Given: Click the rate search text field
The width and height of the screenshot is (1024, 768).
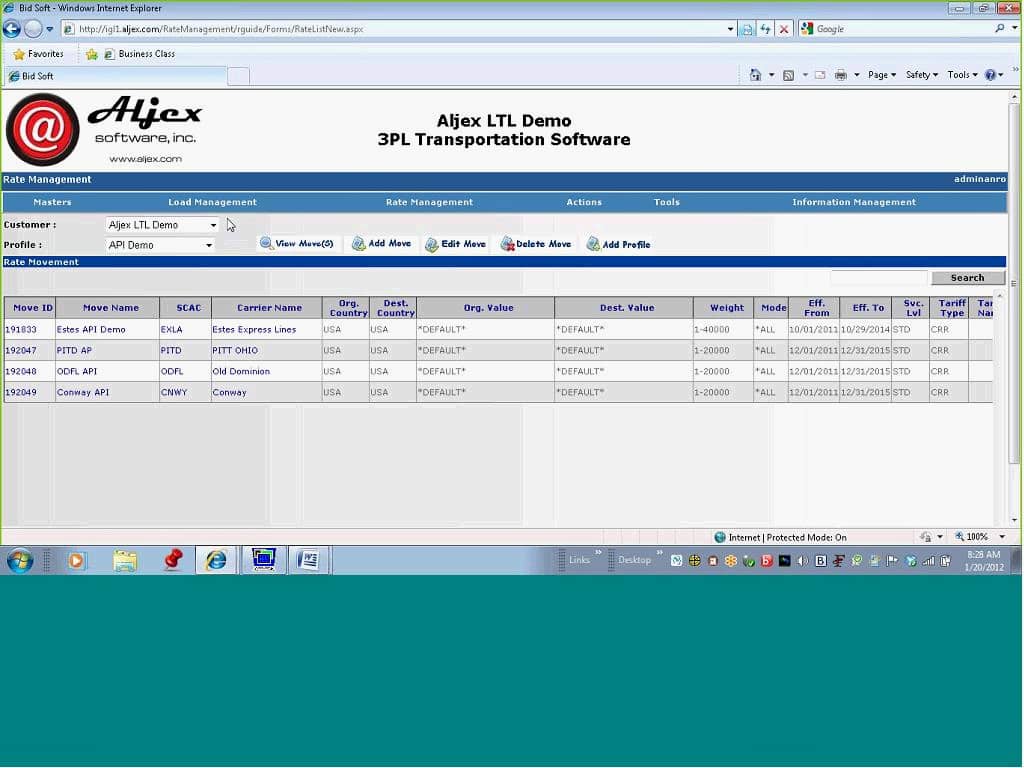Looking at the screenshot, I should tap(879, 278).
